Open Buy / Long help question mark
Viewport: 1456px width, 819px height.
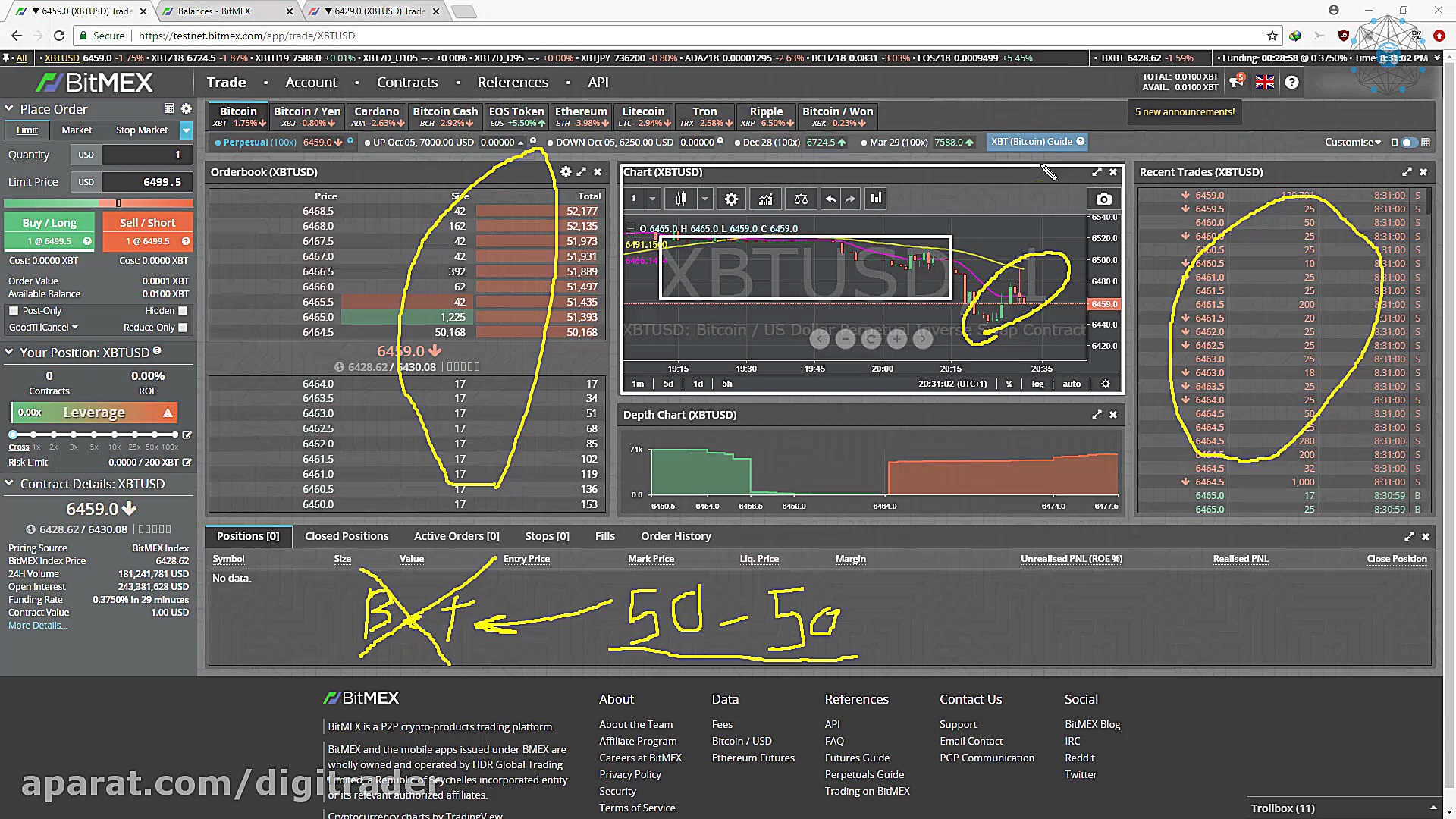pyautogui.click(x=87, y=241)
